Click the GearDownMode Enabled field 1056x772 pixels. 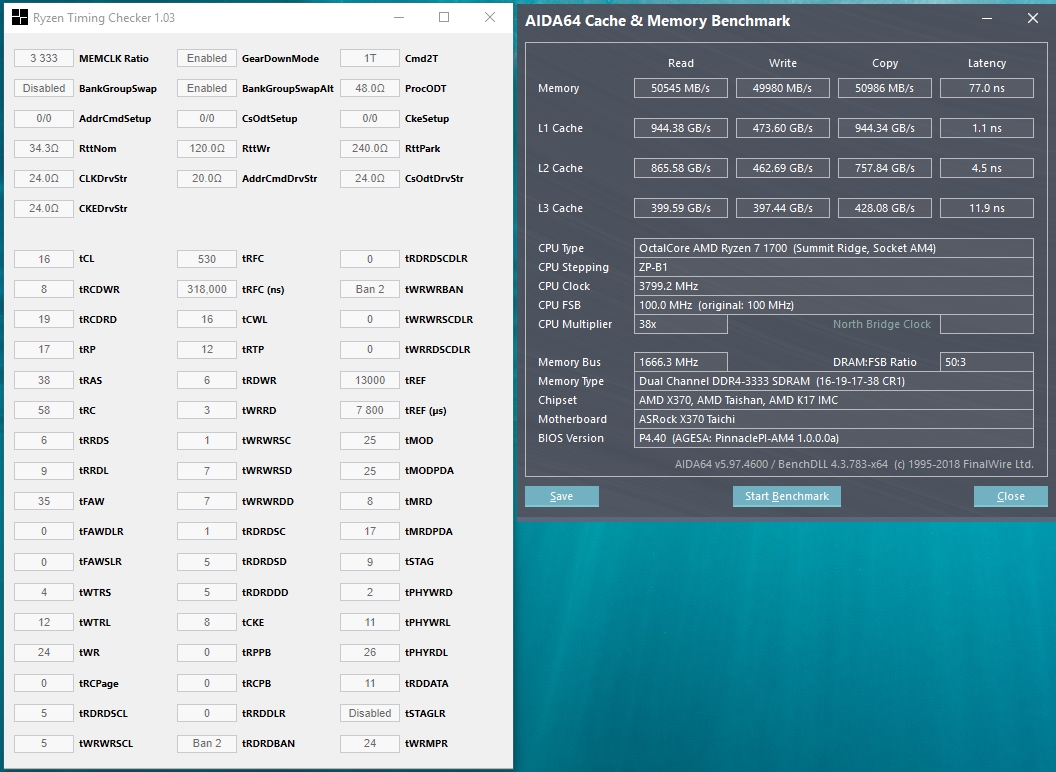point(207,59)
